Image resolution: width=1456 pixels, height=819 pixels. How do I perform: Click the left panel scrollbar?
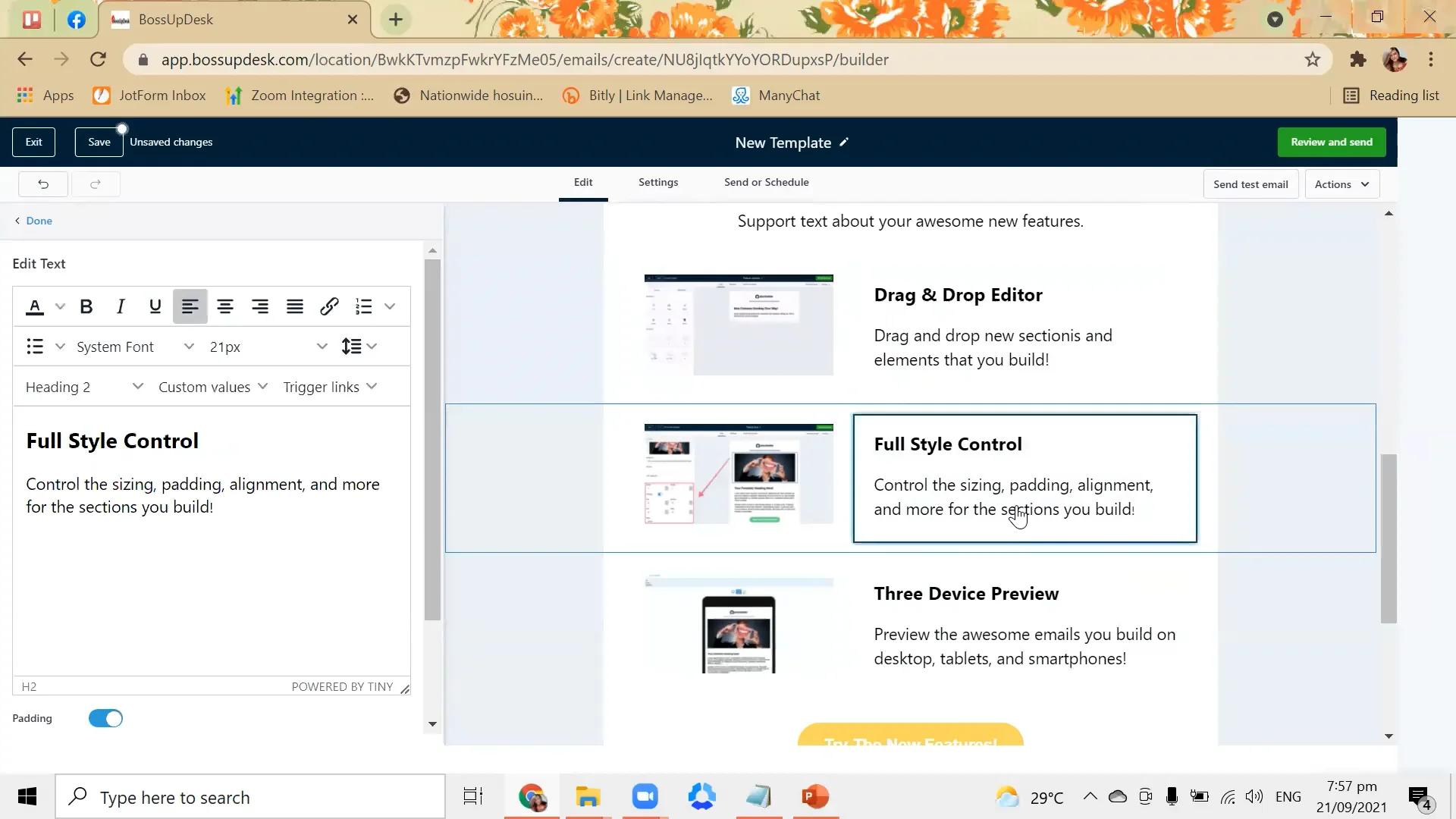coord(432,440)
